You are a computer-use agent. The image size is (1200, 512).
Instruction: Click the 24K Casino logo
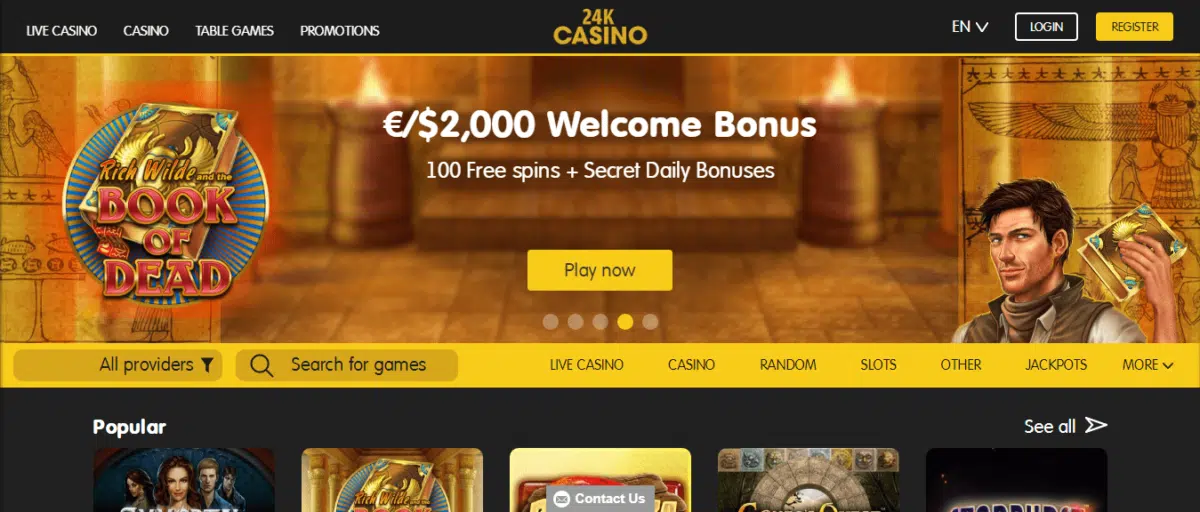pos(600,27)
